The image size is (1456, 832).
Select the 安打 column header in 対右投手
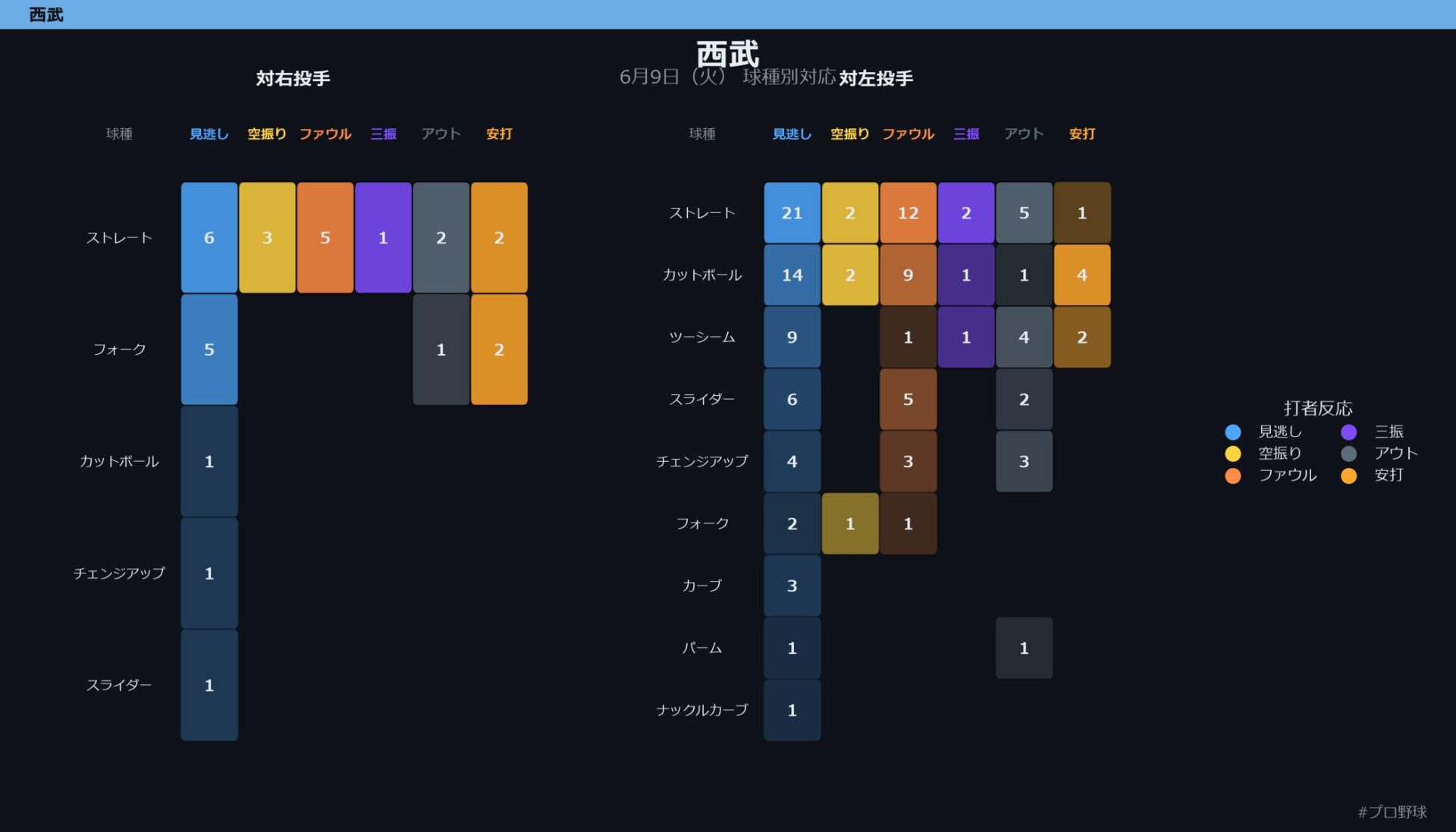point(499,133)
